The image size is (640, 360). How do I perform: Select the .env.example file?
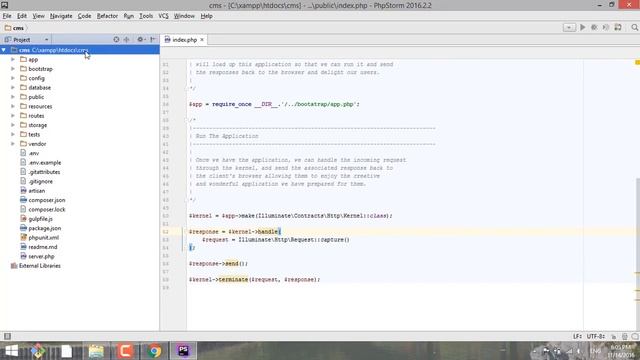tap(44, 162)
